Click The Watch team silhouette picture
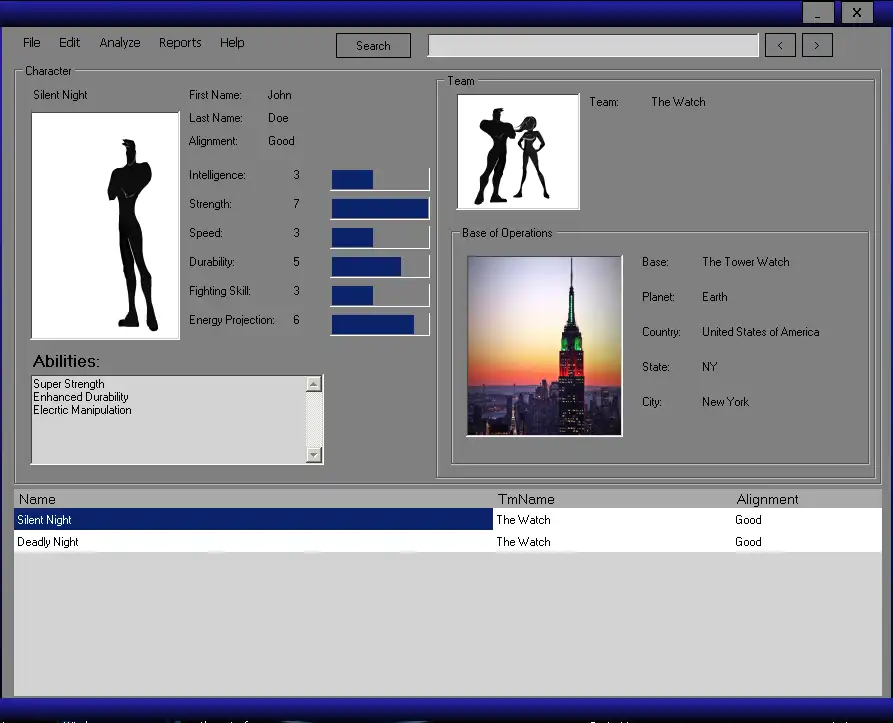The width and height of the screenshot is (893, 723). pyautogui.click(x=518, y=152)
